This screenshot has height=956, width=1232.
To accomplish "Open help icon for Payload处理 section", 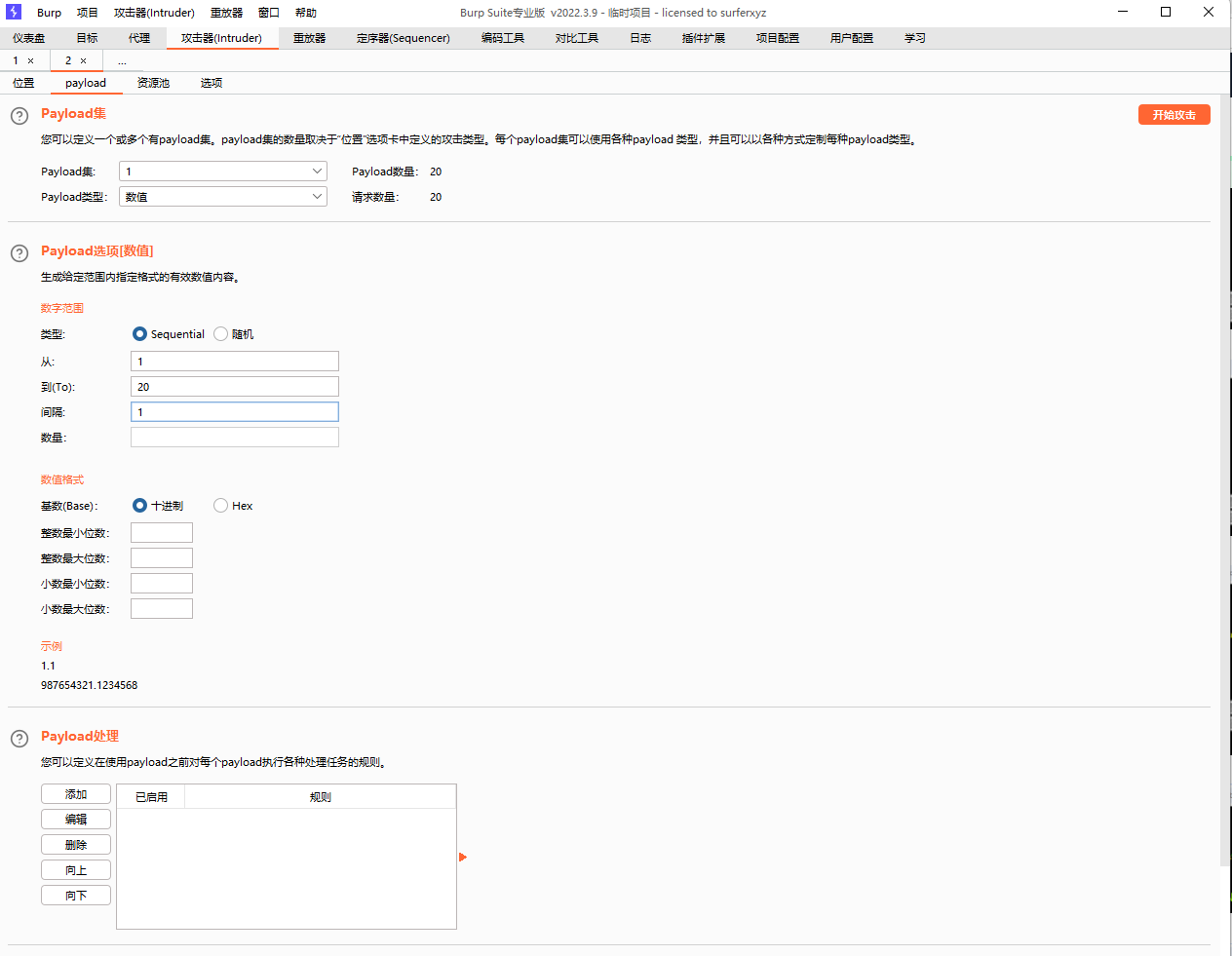I will tap(19, 739).
